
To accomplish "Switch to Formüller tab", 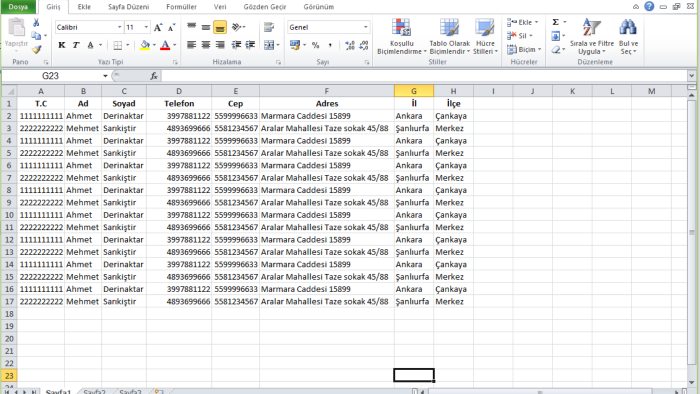I will (x=181, y=7).
